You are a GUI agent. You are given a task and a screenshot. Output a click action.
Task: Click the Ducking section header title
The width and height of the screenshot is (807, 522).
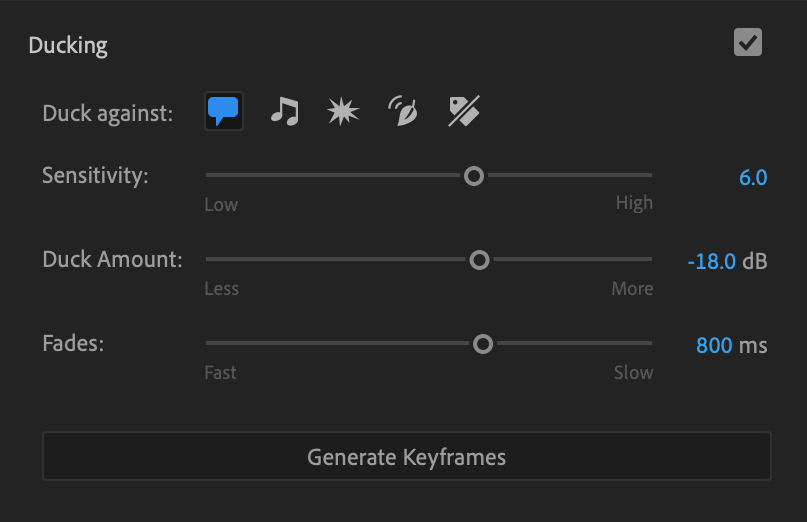[x=68, y=45]
